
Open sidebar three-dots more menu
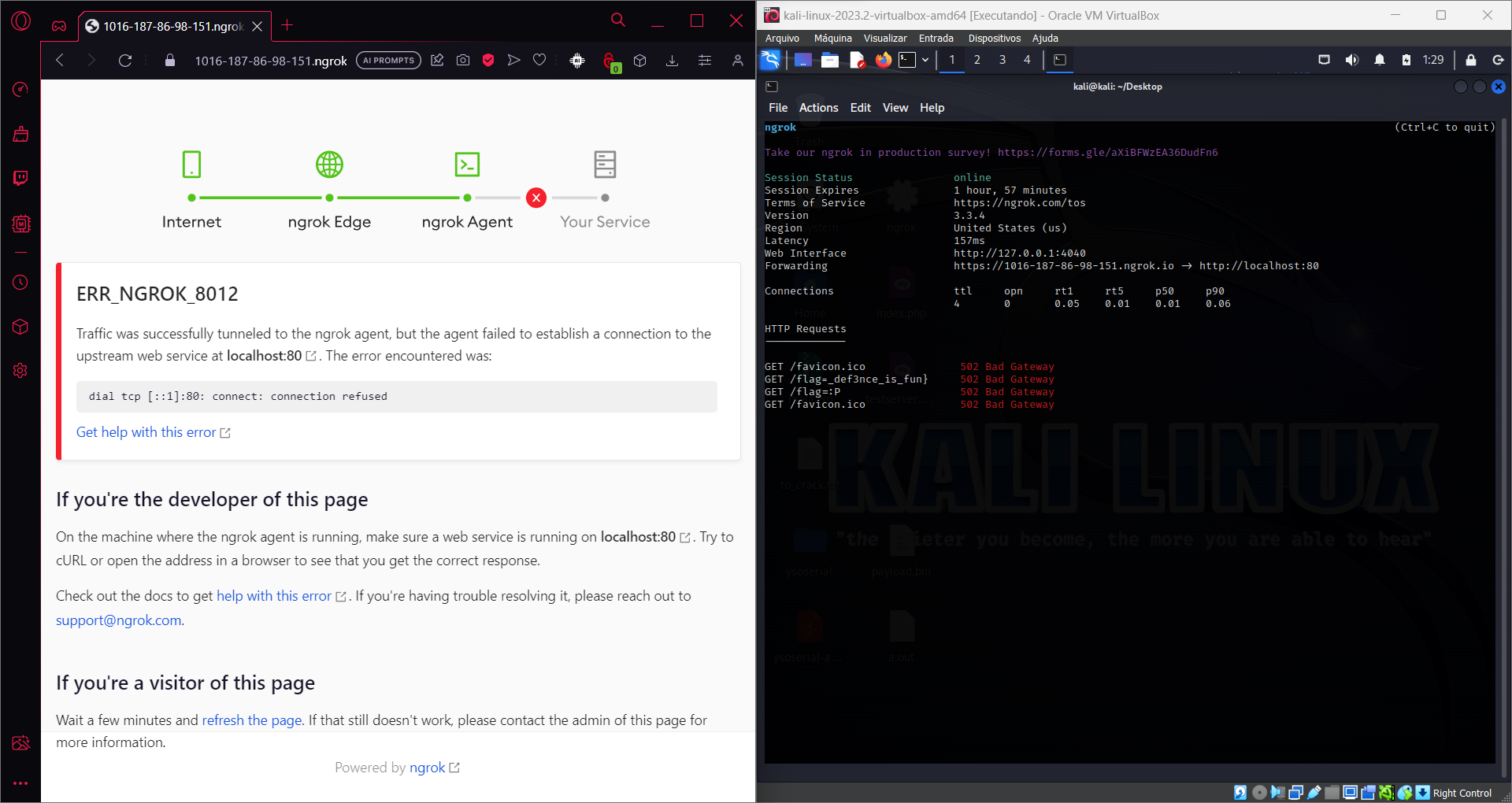[x=20, y=783]
